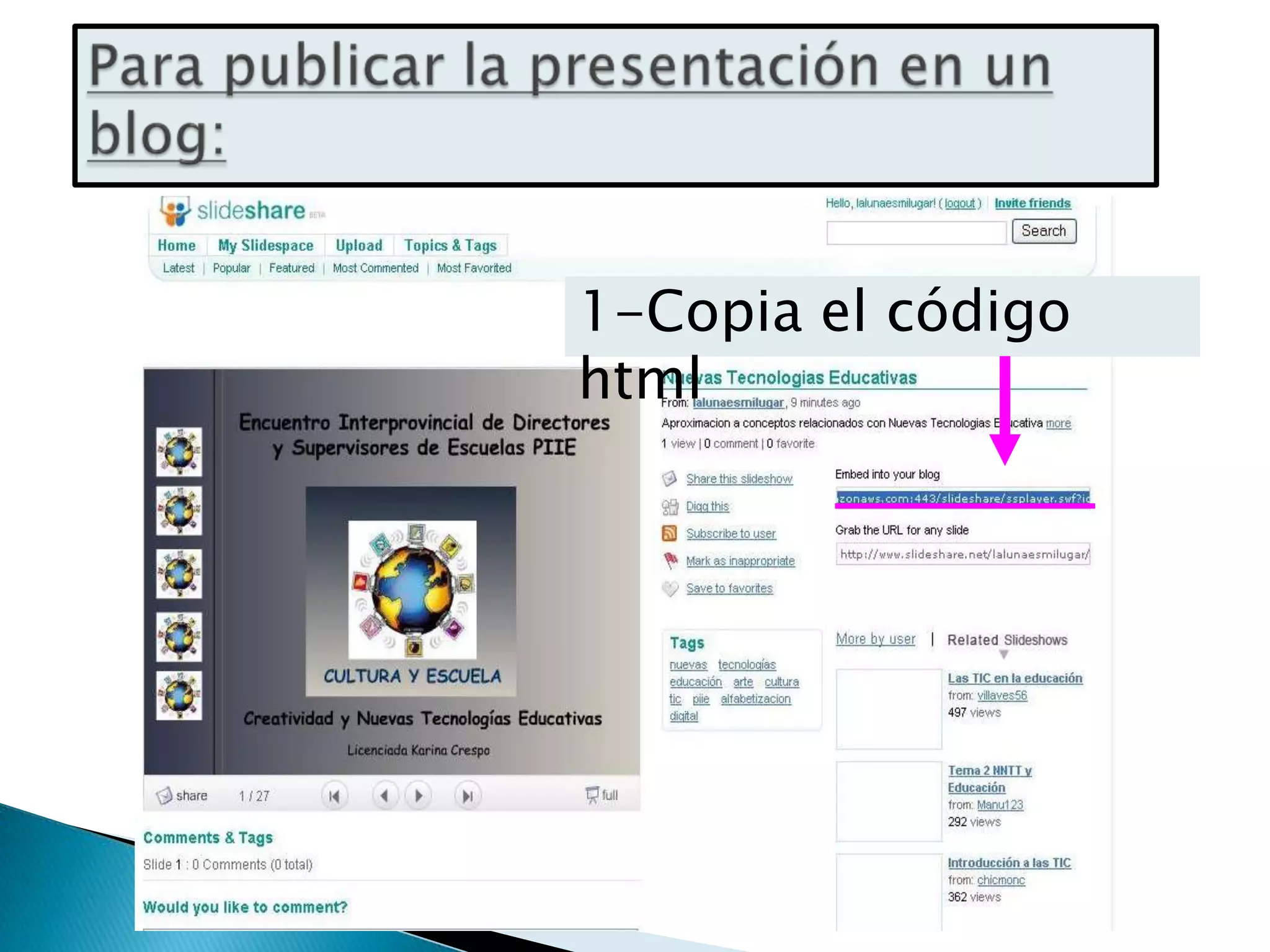Select Most Favorited sub-menu link

point(474,268)
